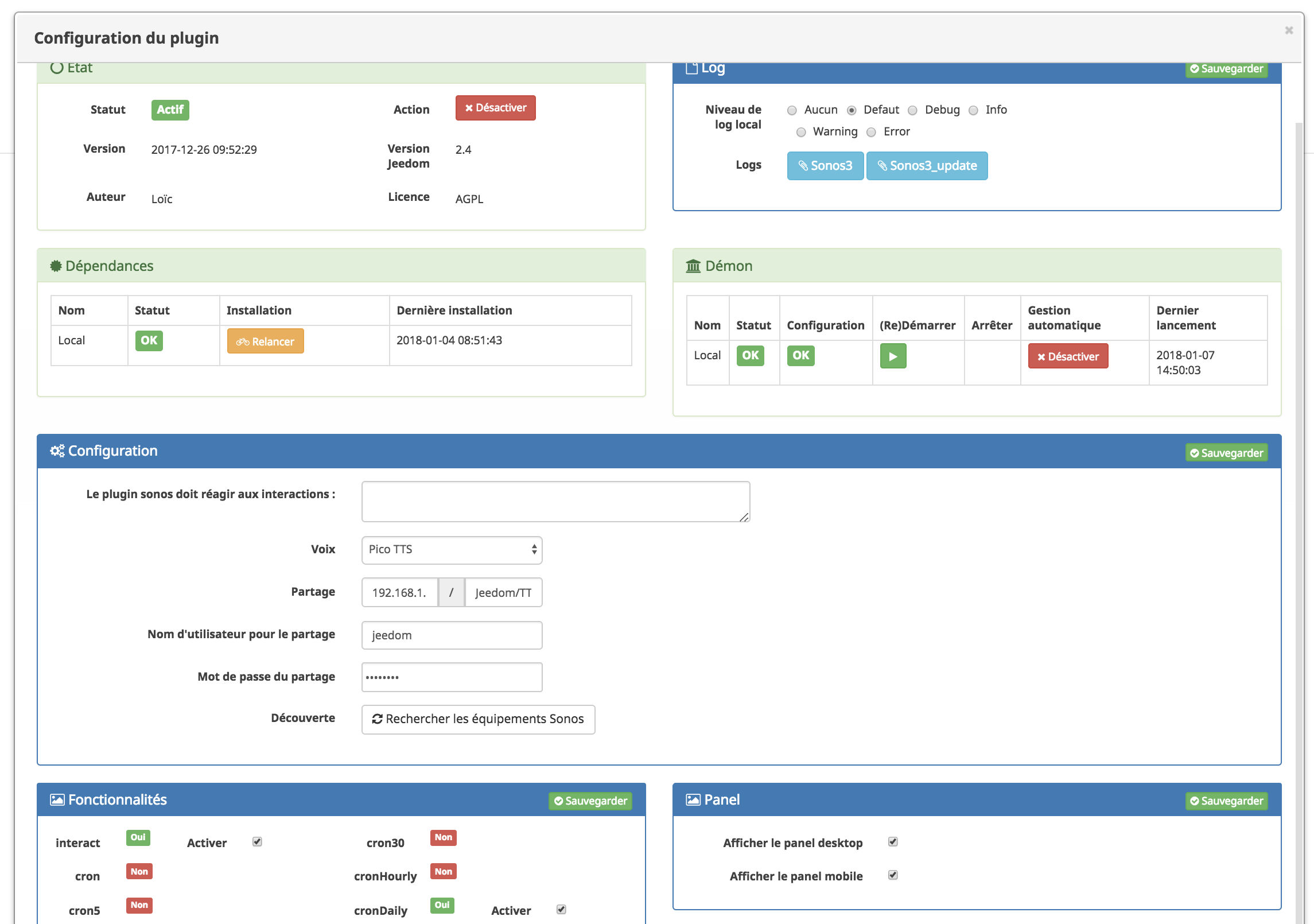The width and height of the screenshot is (1314, 924).
Task: Relaunch dependencies installation with Relancer
Action: (265, 341)
